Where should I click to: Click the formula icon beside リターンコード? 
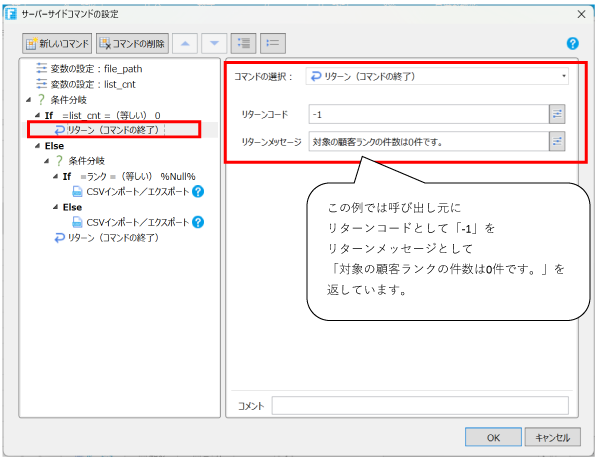pos(557,114)
